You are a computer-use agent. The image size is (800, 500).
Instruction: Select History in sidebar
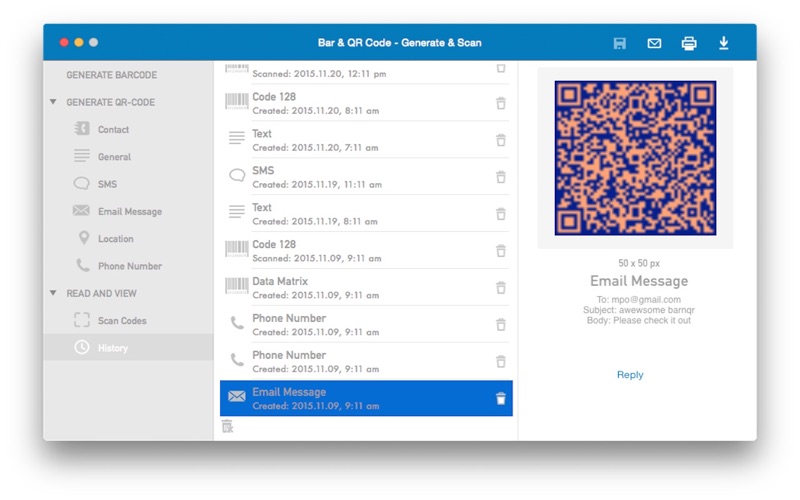pyautogui.click(x=129, y=347)
